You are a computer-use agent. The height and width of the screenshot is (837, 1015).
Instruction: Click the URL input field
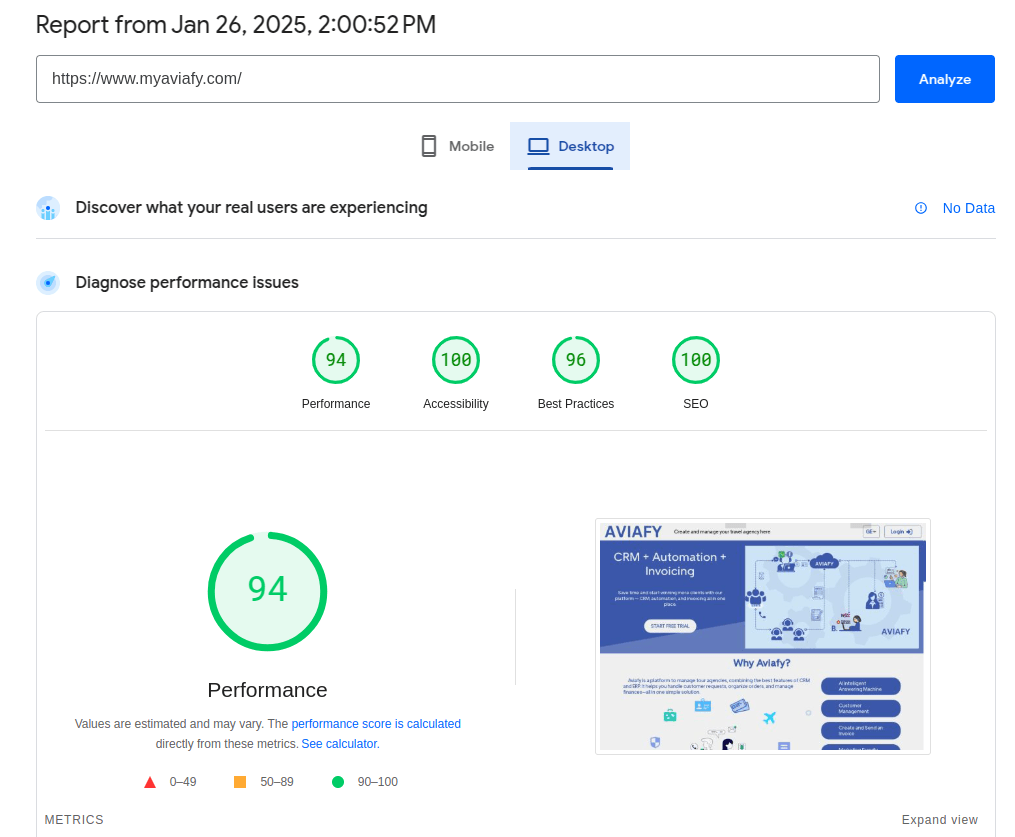pos(458,79)
